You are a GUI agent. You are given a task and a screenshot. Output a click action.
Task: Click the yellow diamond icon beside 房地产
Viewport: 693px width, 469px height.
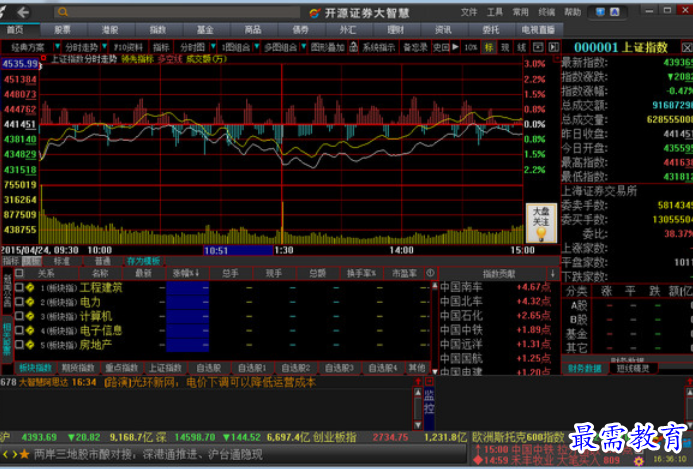[30, 344]
